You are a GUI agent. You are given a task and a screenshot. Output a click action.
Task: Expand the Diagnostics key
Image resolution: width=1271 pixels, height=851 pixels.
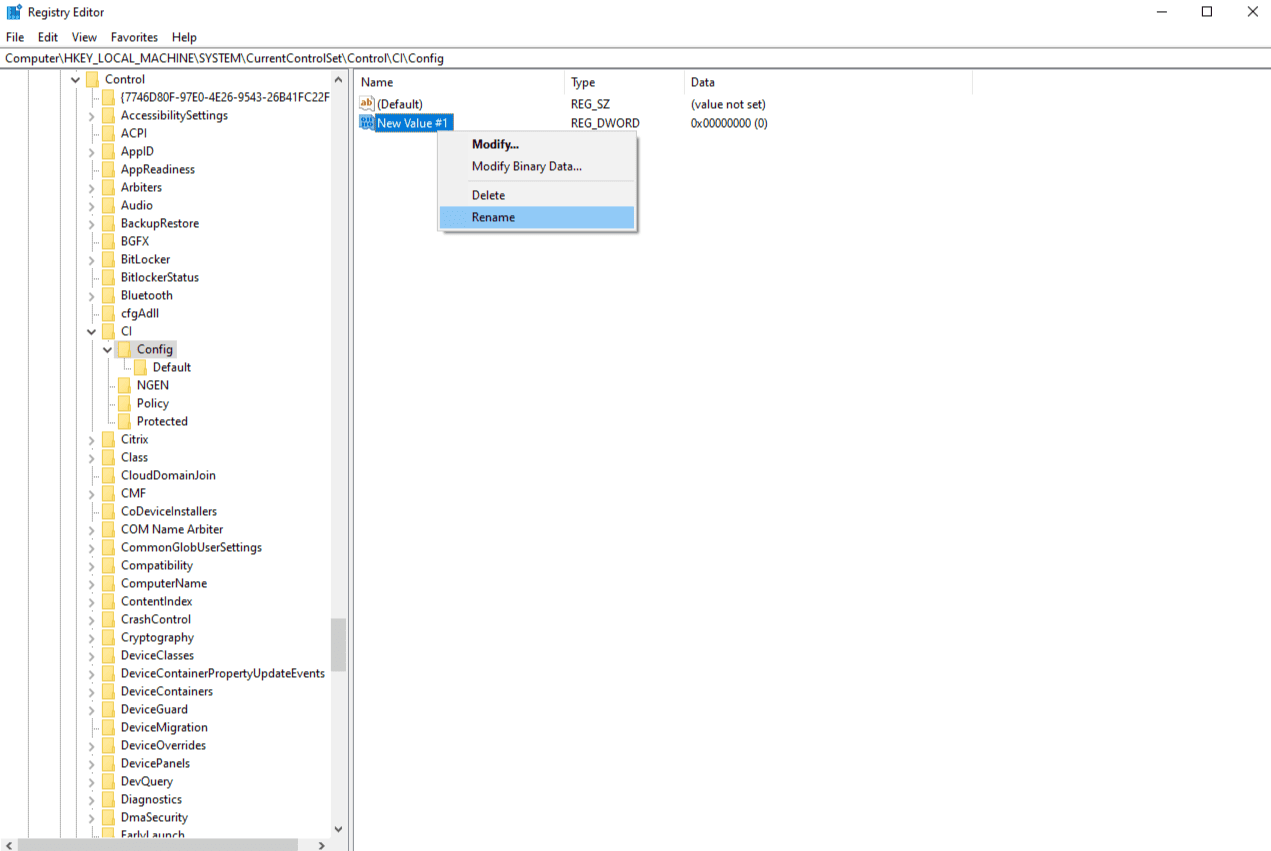[91, 799]
